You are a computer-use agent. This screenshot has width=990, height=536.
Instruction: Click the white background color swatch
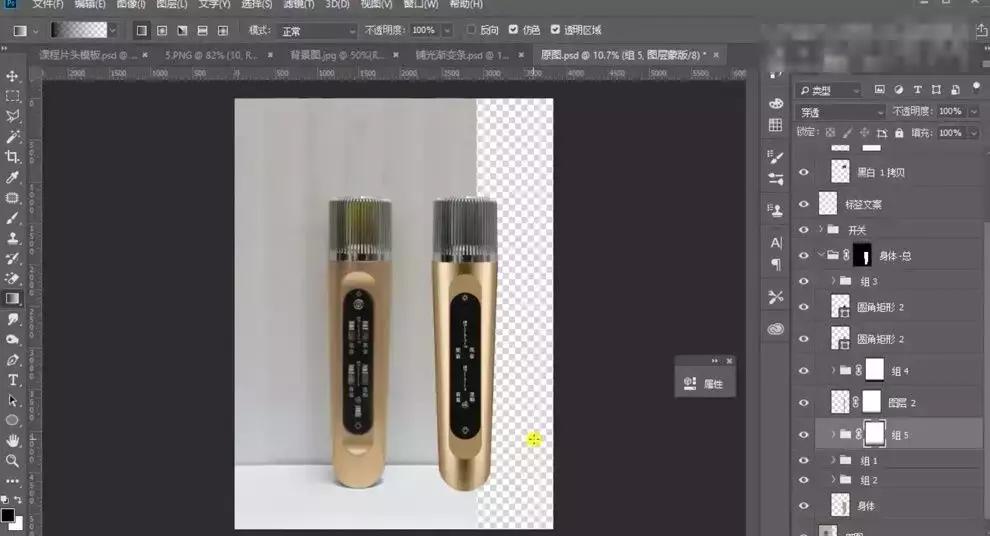(x=17, y=524)
